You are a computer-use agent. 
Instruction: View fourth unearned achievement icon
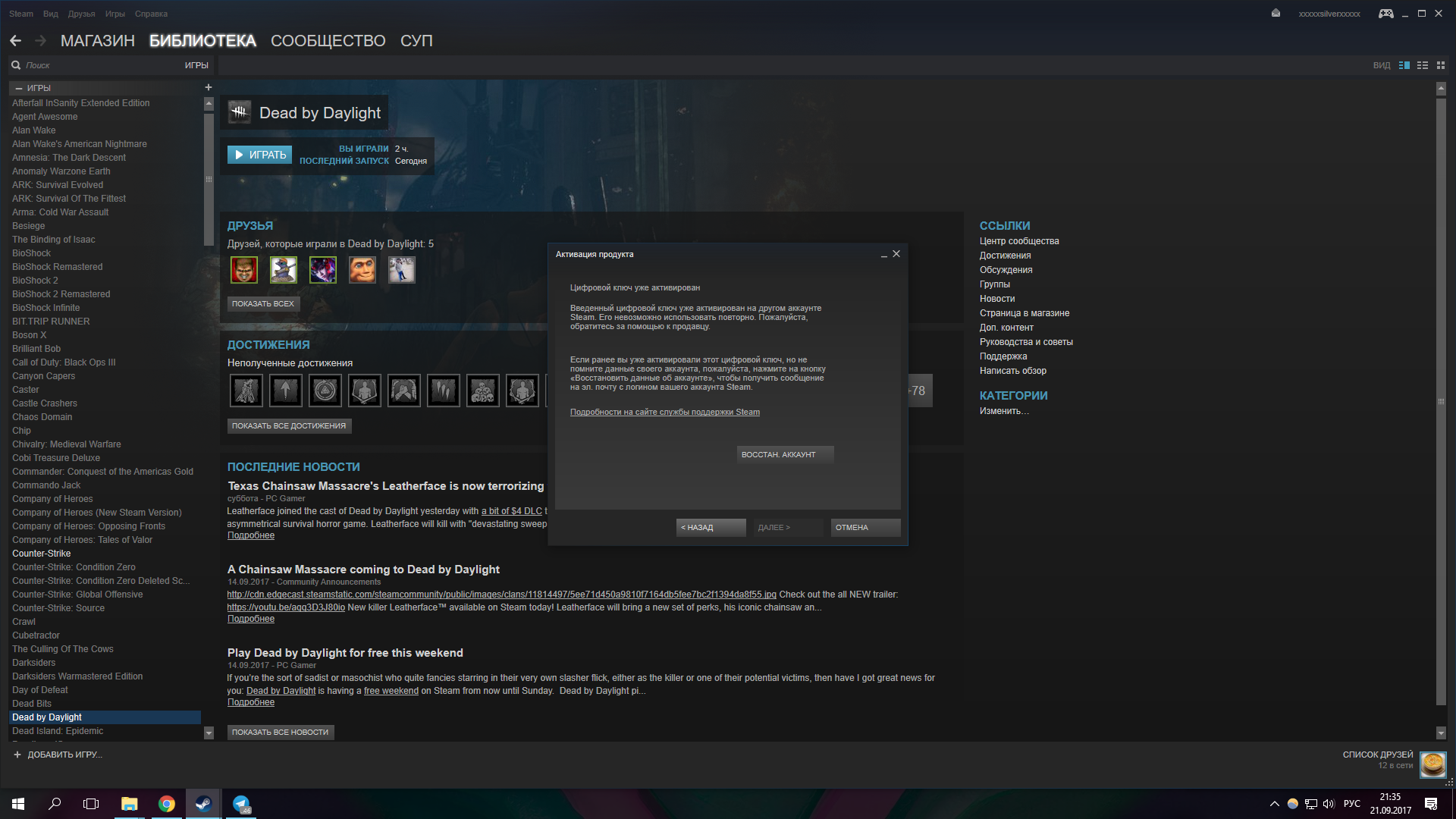point(365,391)
